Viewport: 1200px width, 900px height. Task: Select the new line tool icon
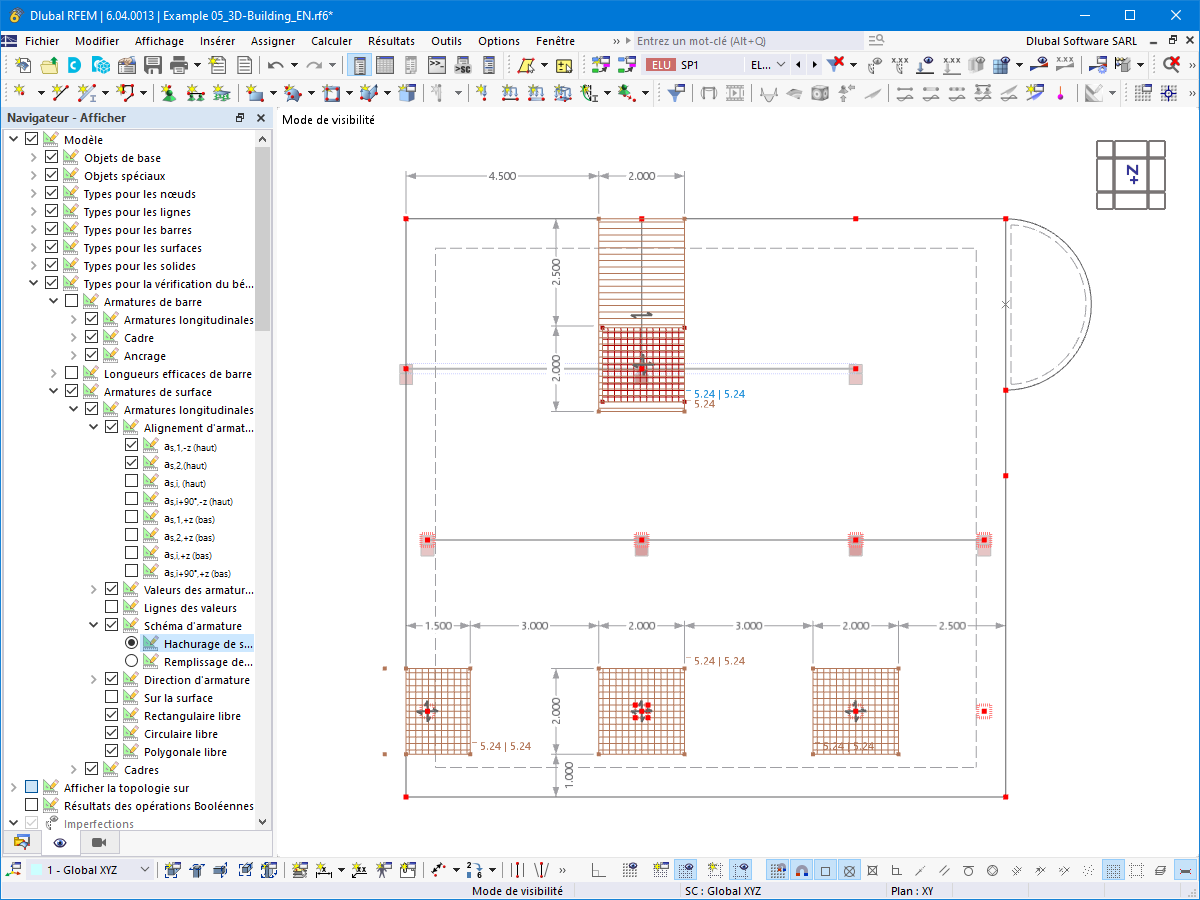coord(60,93)
